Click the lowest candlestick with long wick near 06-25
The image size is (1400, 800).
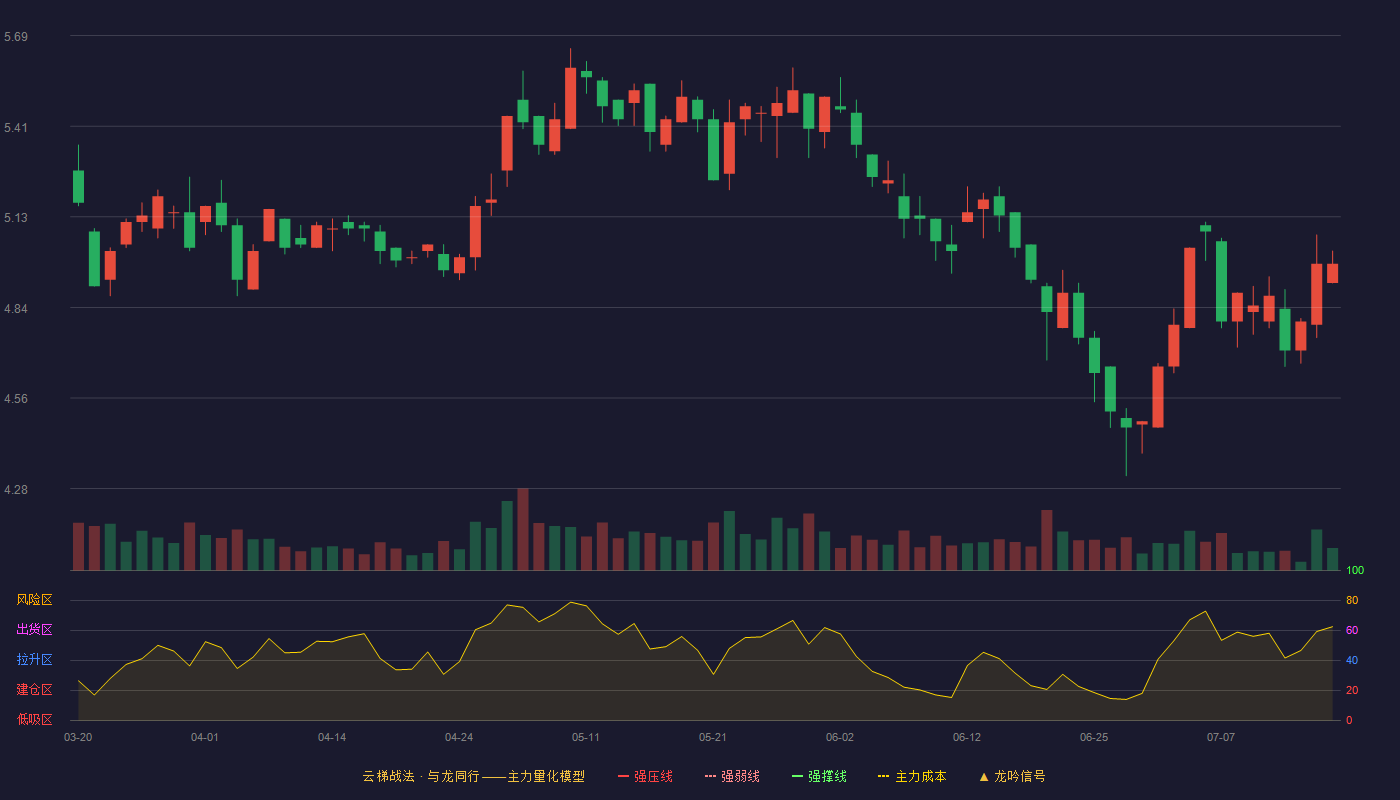(1126, 441)
